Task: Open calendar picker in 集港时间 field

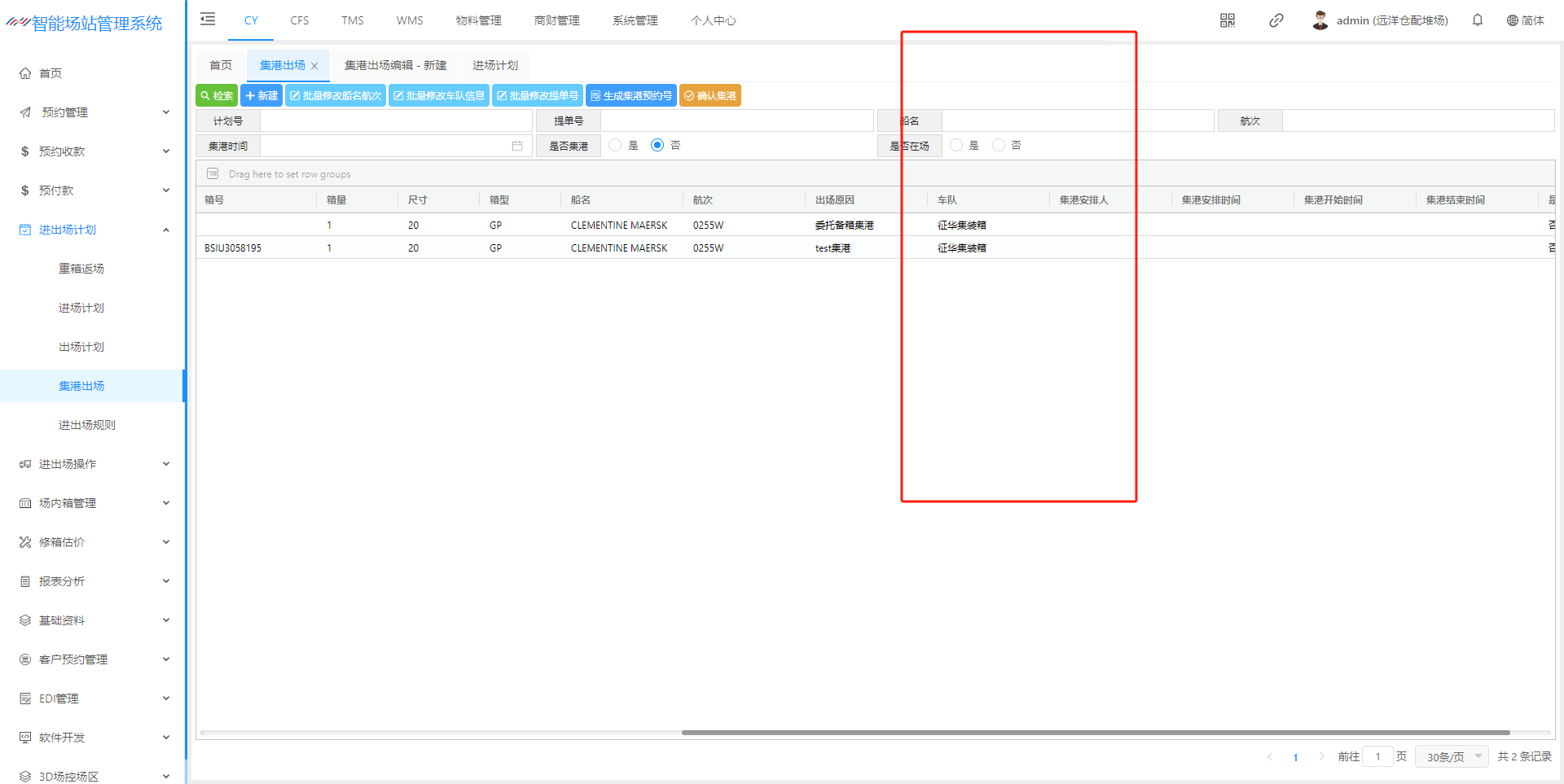Action: click(x=516, y=146)
